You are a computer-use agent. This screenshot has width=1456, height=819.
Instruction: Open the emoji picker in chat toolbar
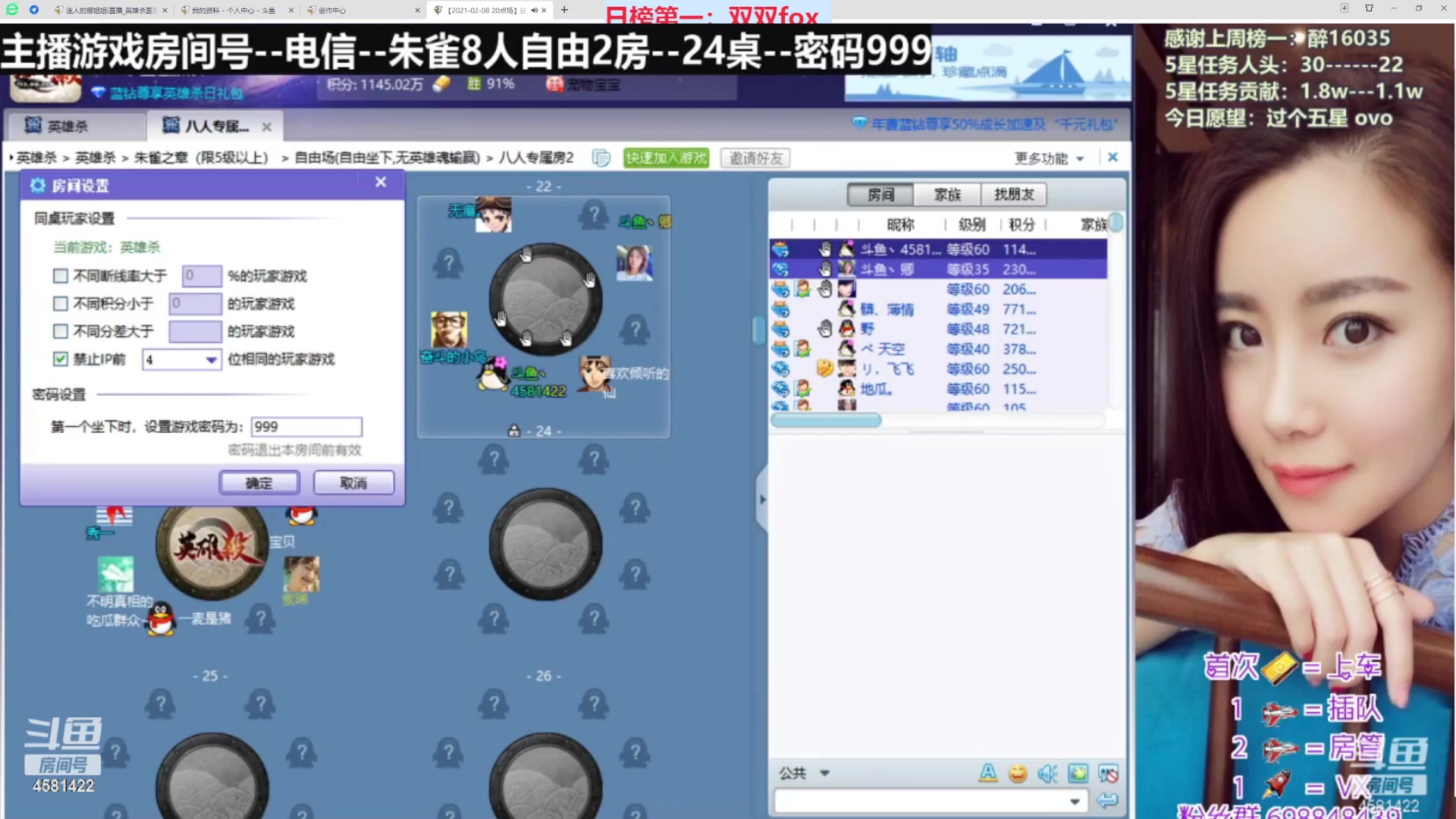(x=1018, y=774)
